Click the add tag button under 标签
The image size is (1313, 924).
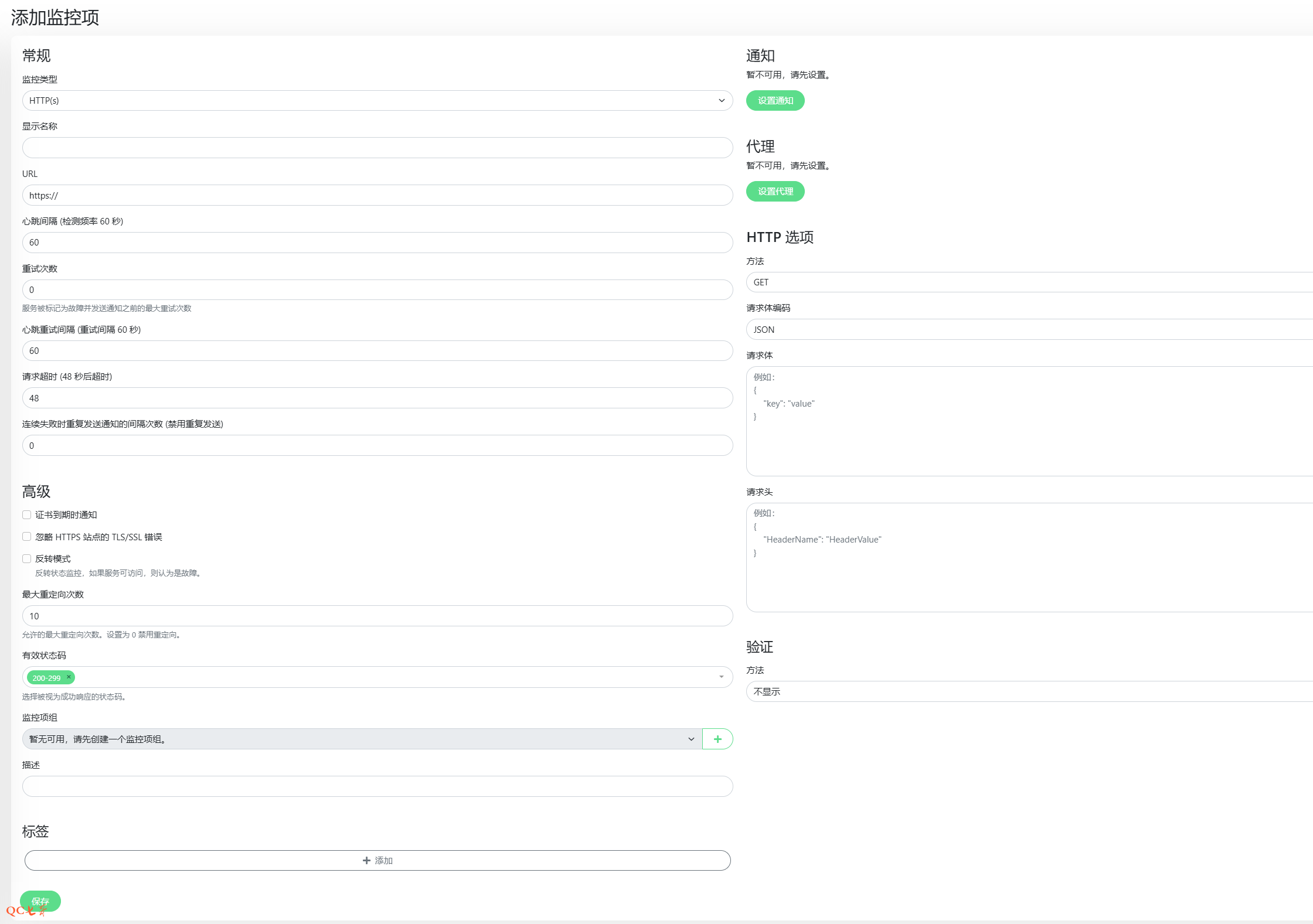coord(377,860)
